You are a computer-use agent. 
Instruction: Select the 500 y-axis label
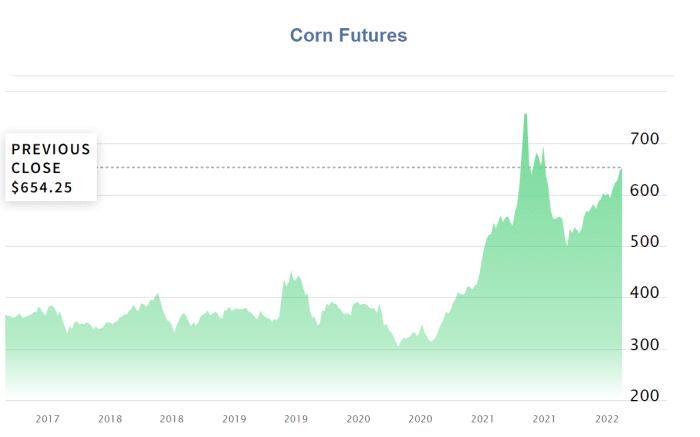click(x=645, y=243)
